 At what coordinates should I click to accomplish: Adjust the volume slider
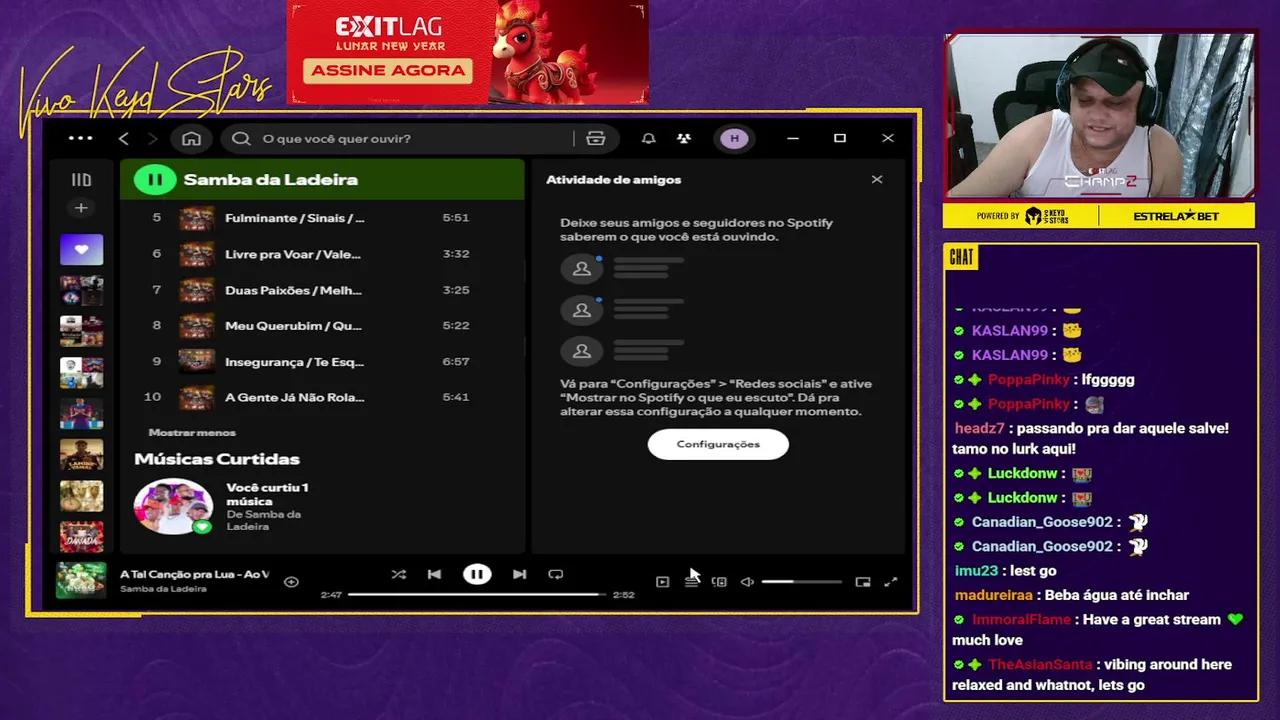(x=802, y=582)
